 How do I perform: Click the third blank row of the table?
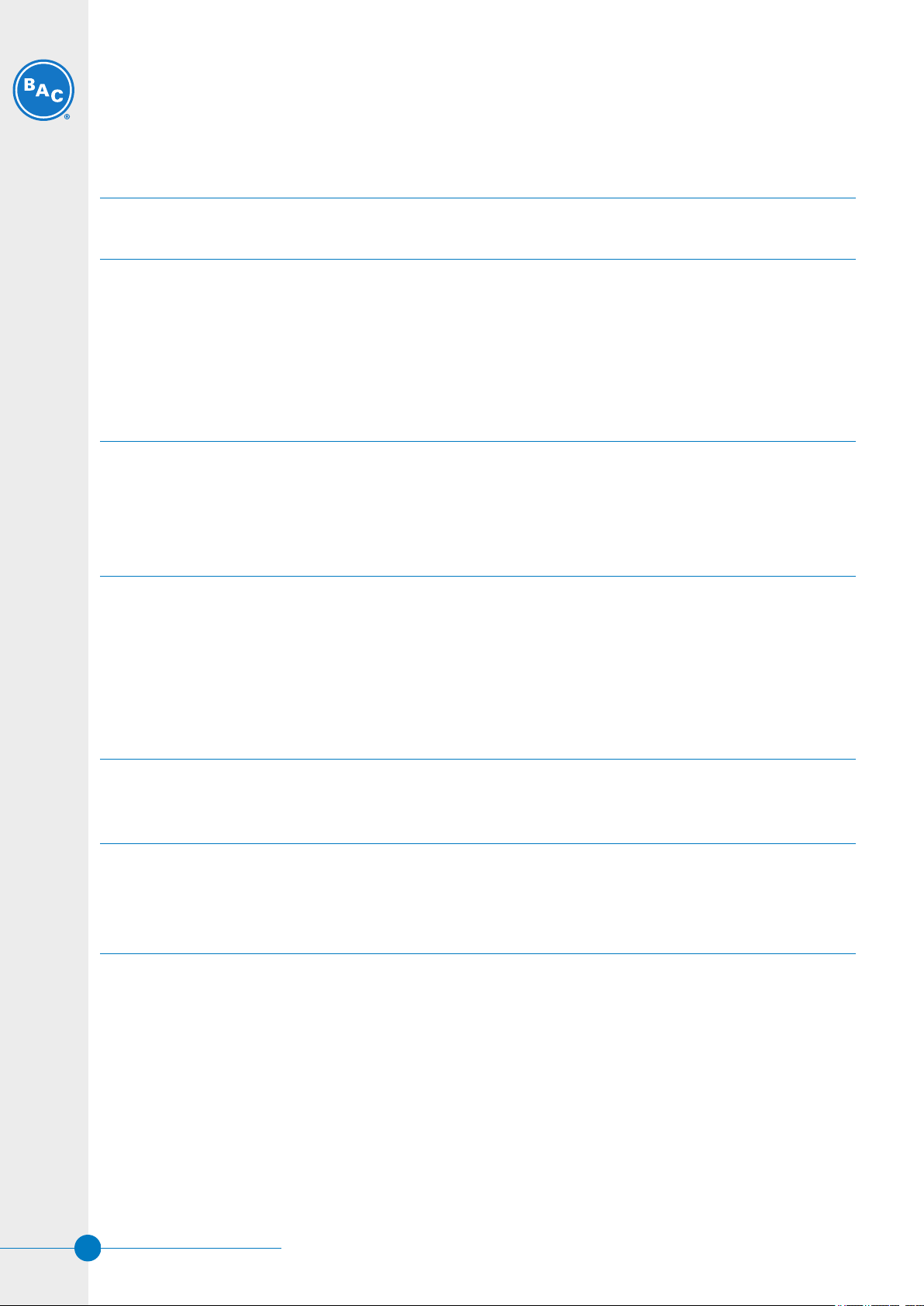478,667
